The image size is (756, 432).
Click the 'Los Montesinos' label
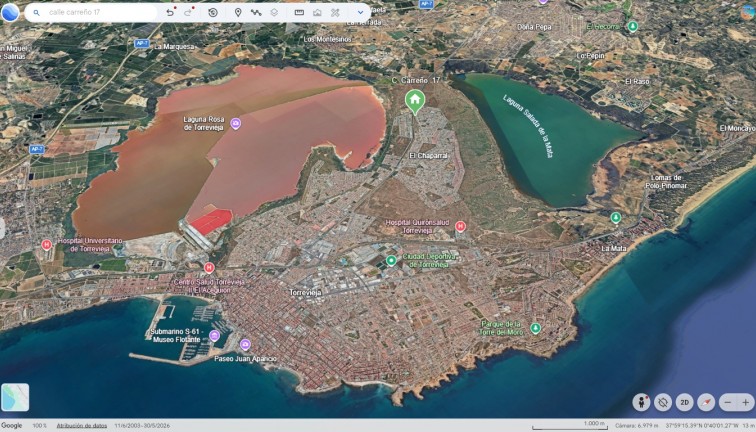tap(327, 39)
